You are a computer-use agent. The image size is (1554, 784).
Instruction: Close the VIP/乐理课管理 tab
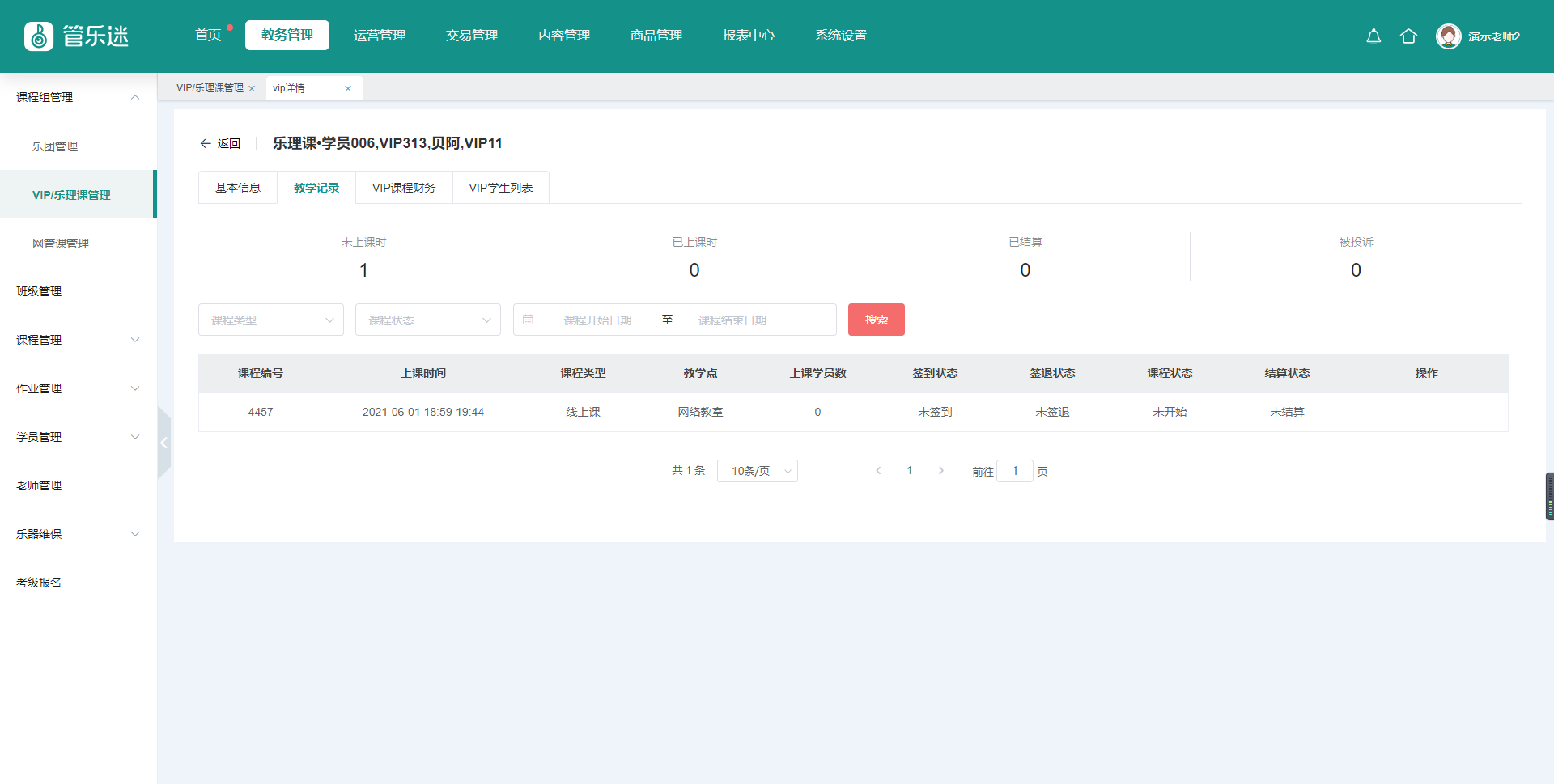(x=252, y=89)
